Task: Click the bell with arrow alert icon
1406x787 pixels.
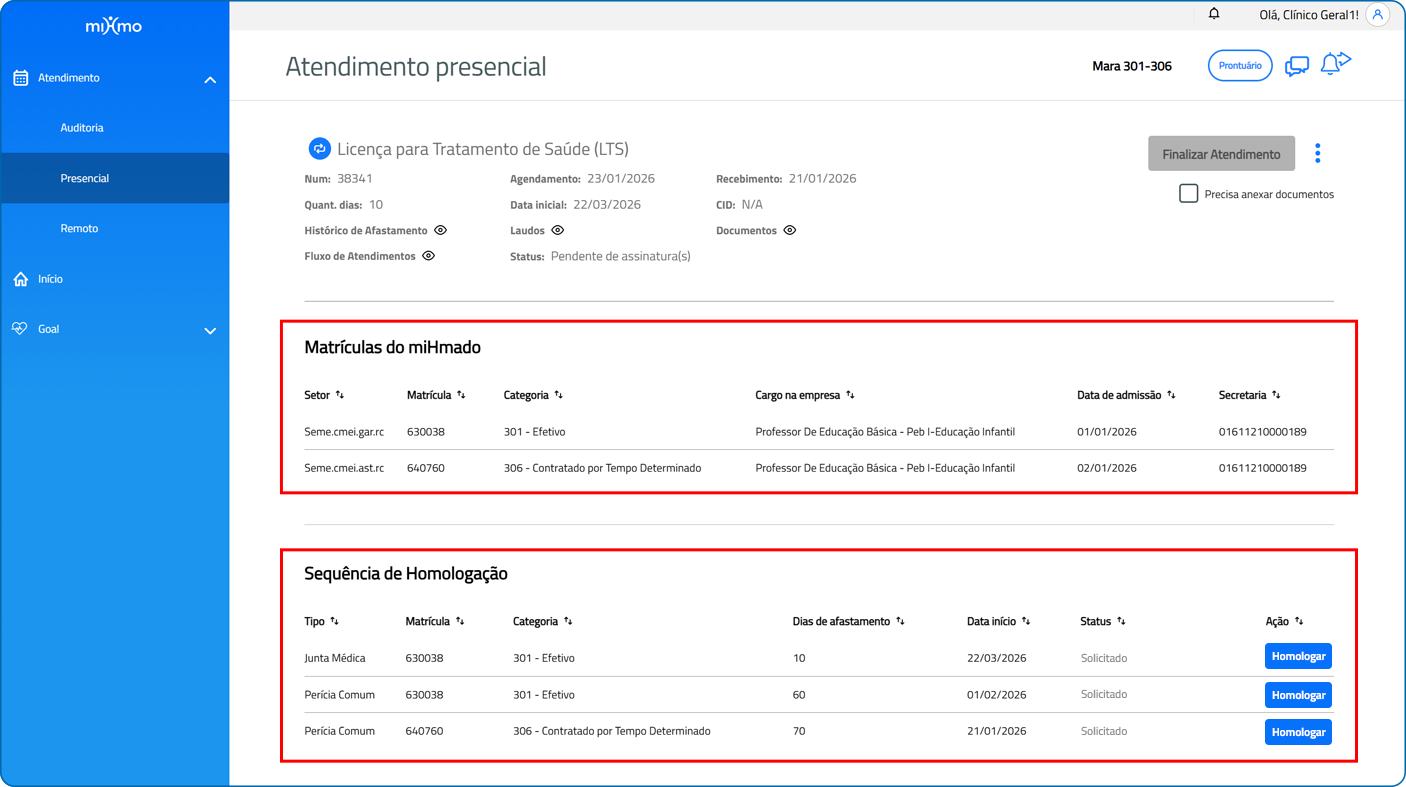Action: (x=1334, y=64)
